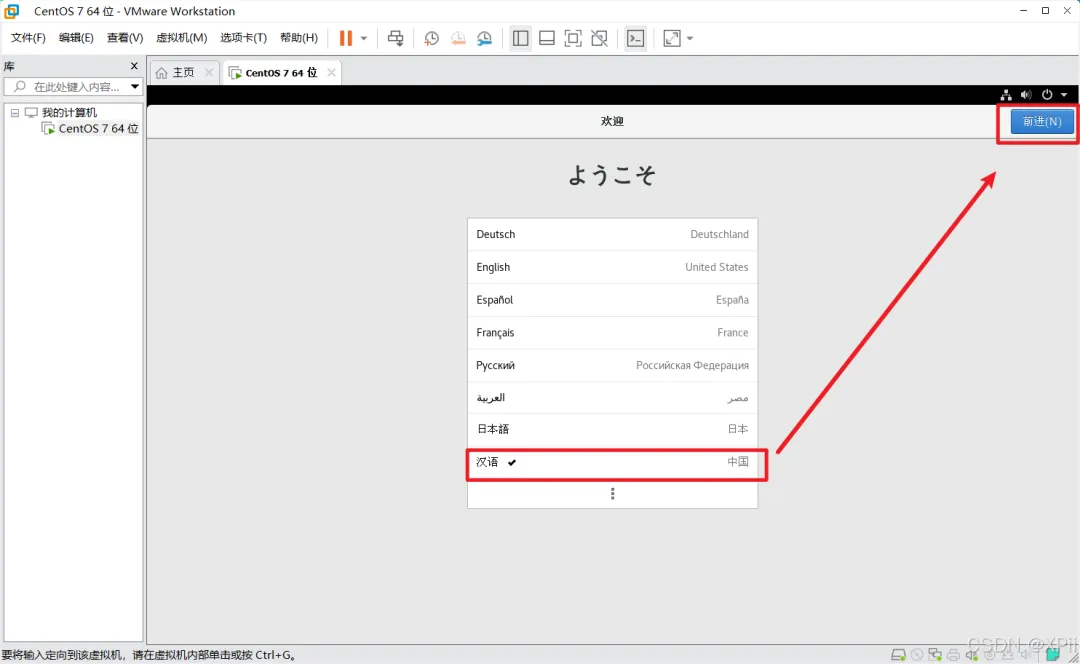This screenshot has height=664, width=1080.
Task: Choose Español language row
Action: pos(612,300)
